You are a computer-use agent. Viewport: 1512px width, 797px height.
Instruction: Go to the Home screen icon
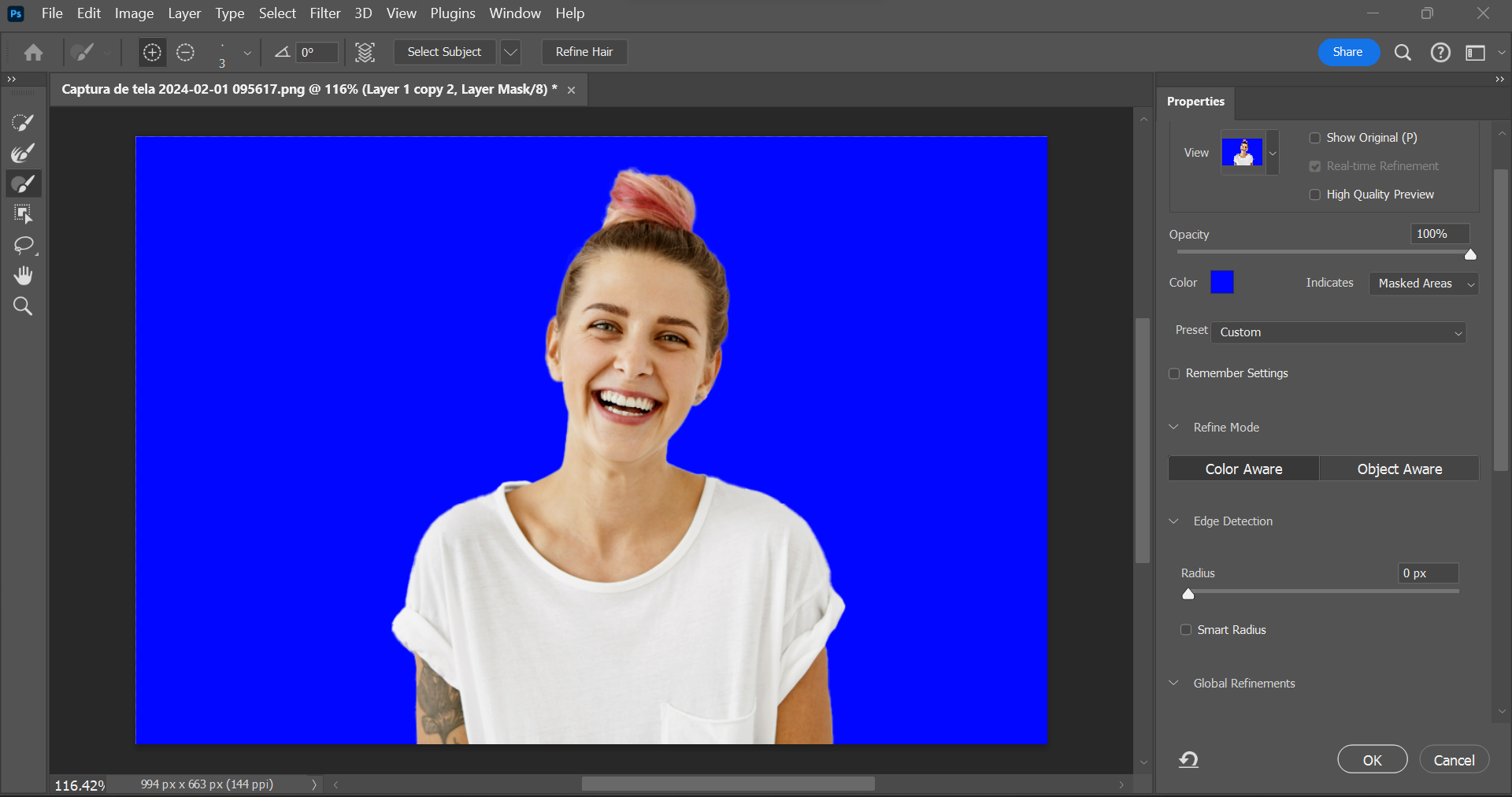33,52
